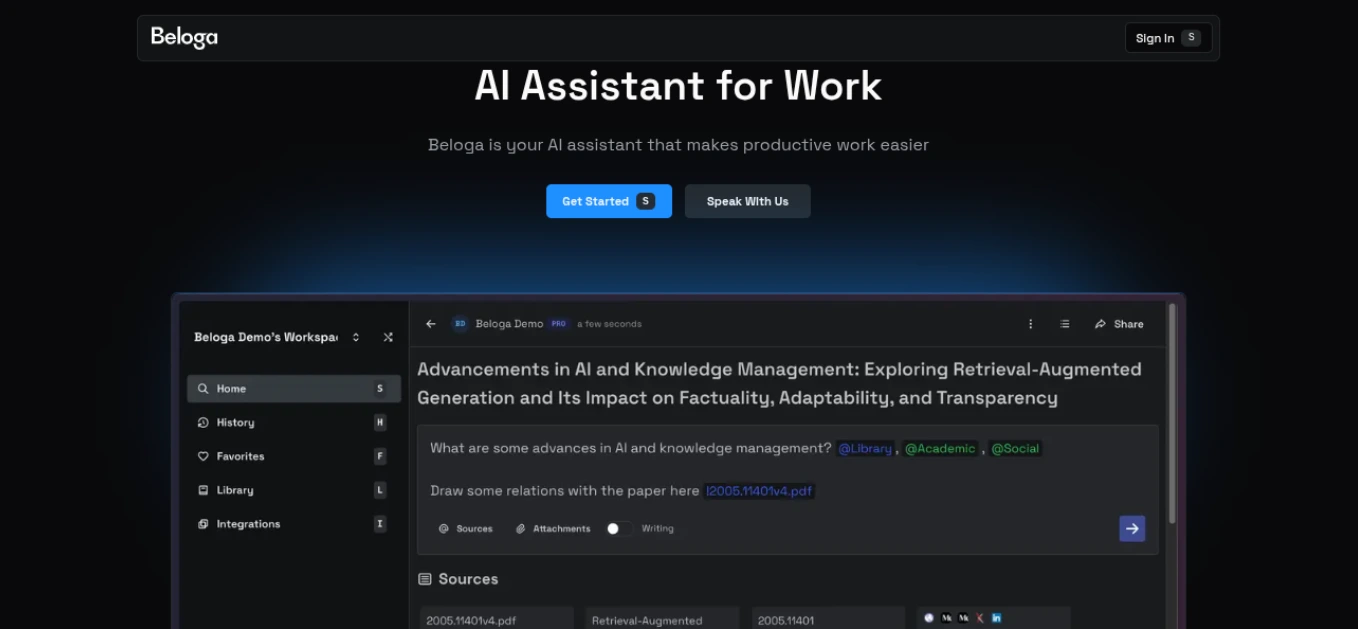The width and height of the screenshot is (1358, 629).
Task: Click the LinkedIn icon in the sources card
Action: tap(997, 618)
